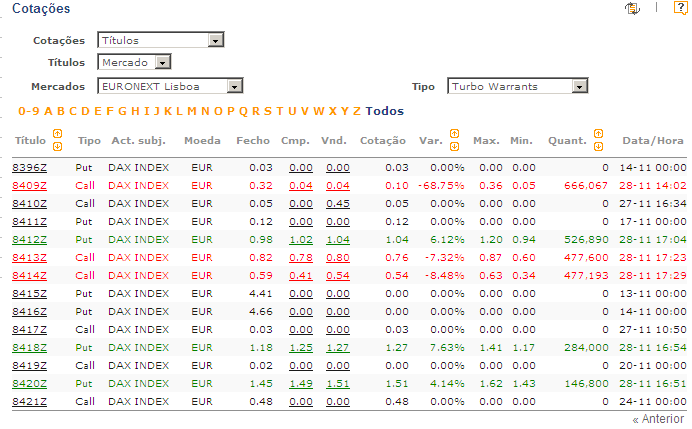Viewport: 692px width, 429px height.
Task: Click Cmp. price 0.78 for 8413Z
Action: pos(301,258)
